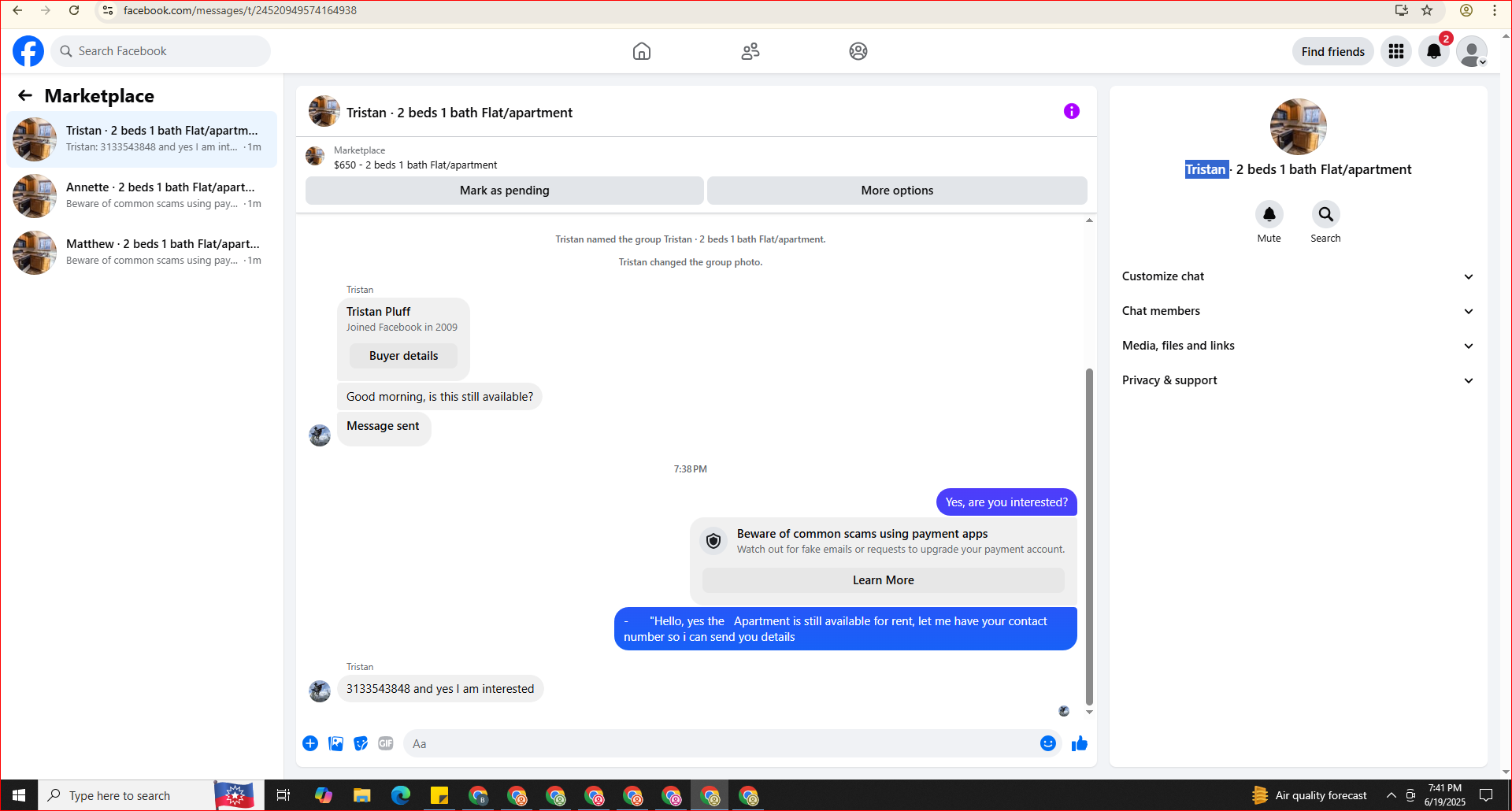Click Learn More about payment scams

coord(883,580)
